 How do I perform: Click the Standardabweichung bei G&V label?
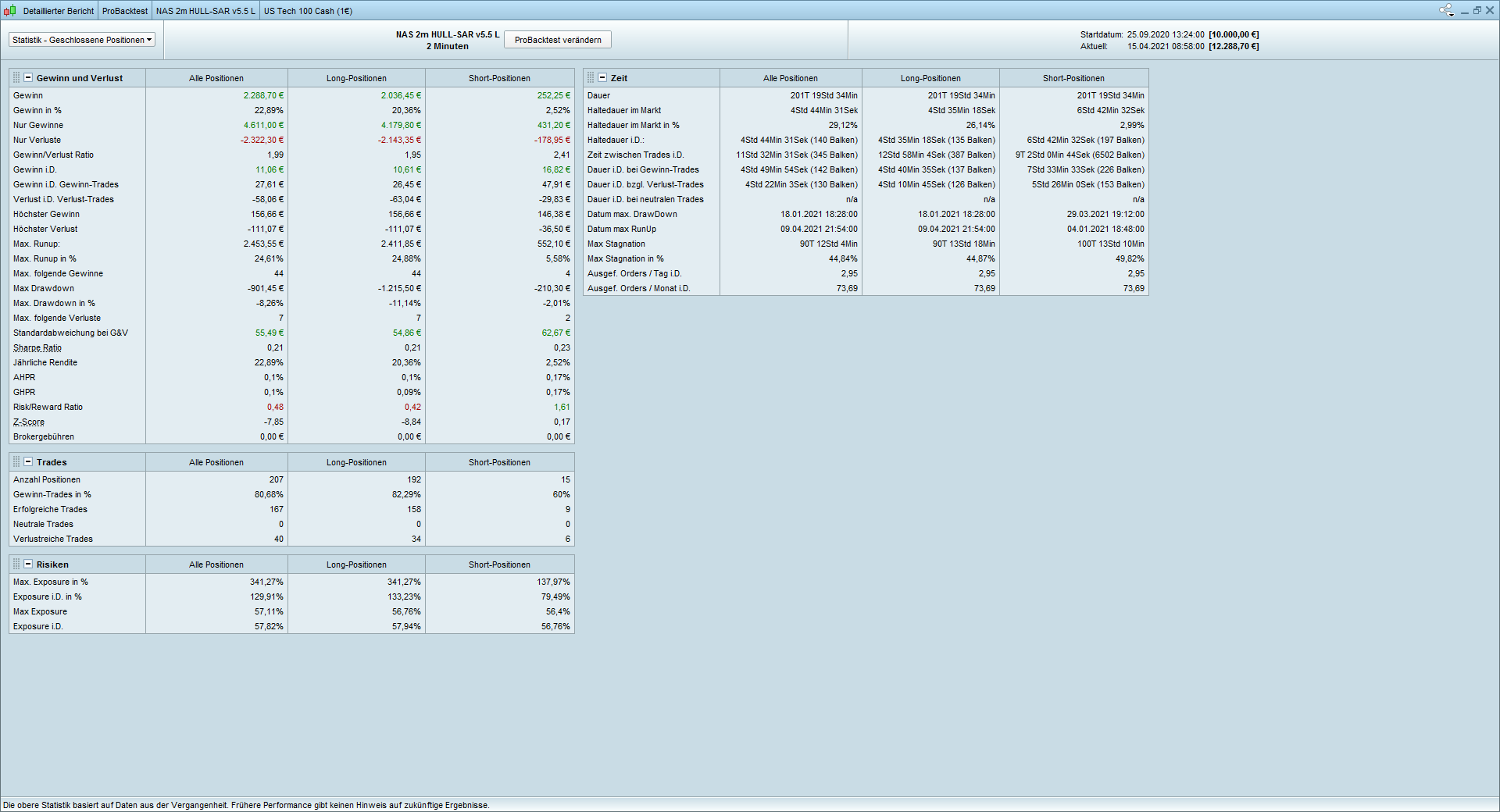(x=70, y=333)
